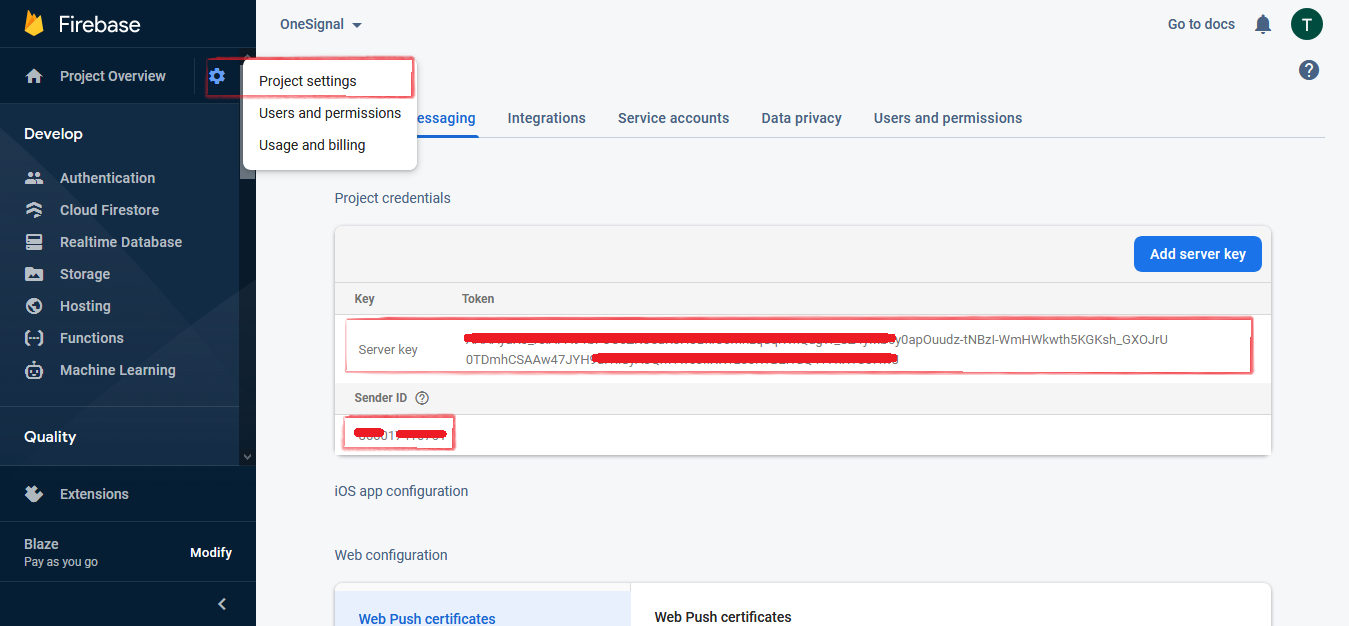Select Project settings menu item

coord(308,81)
